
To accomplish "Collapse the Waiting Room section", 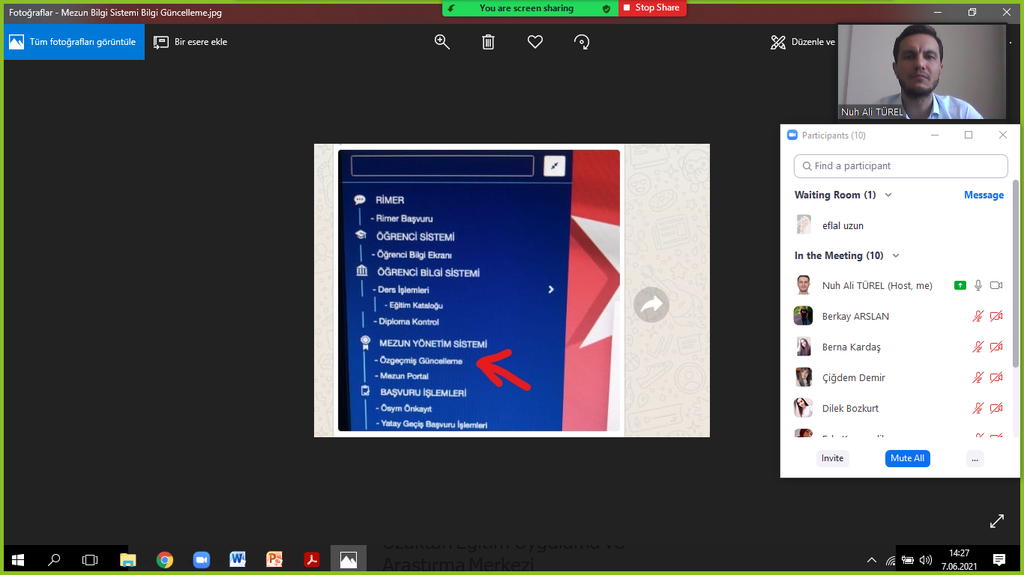I will 888,195.
